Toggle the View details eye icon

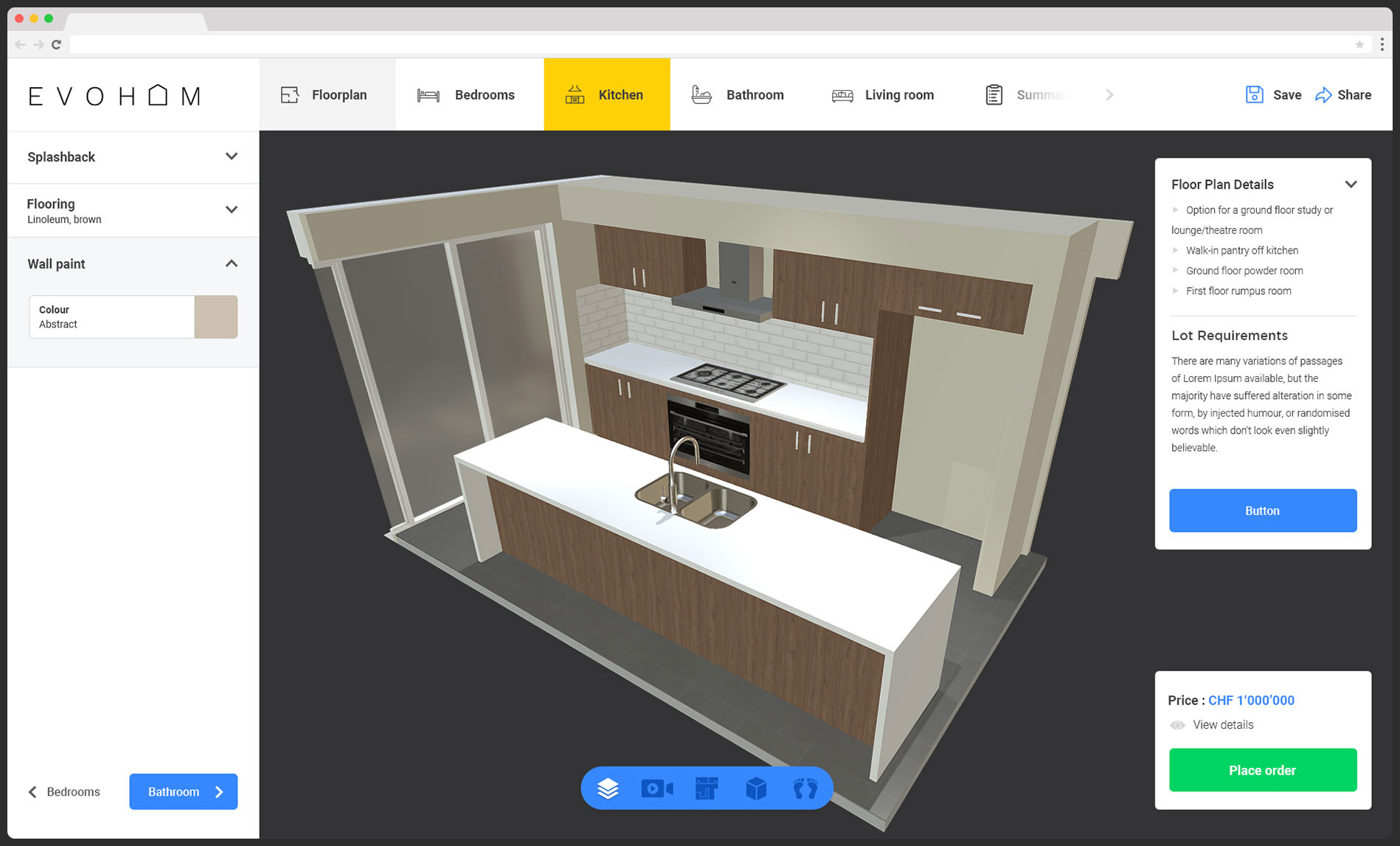click(x=1177, y=725)
